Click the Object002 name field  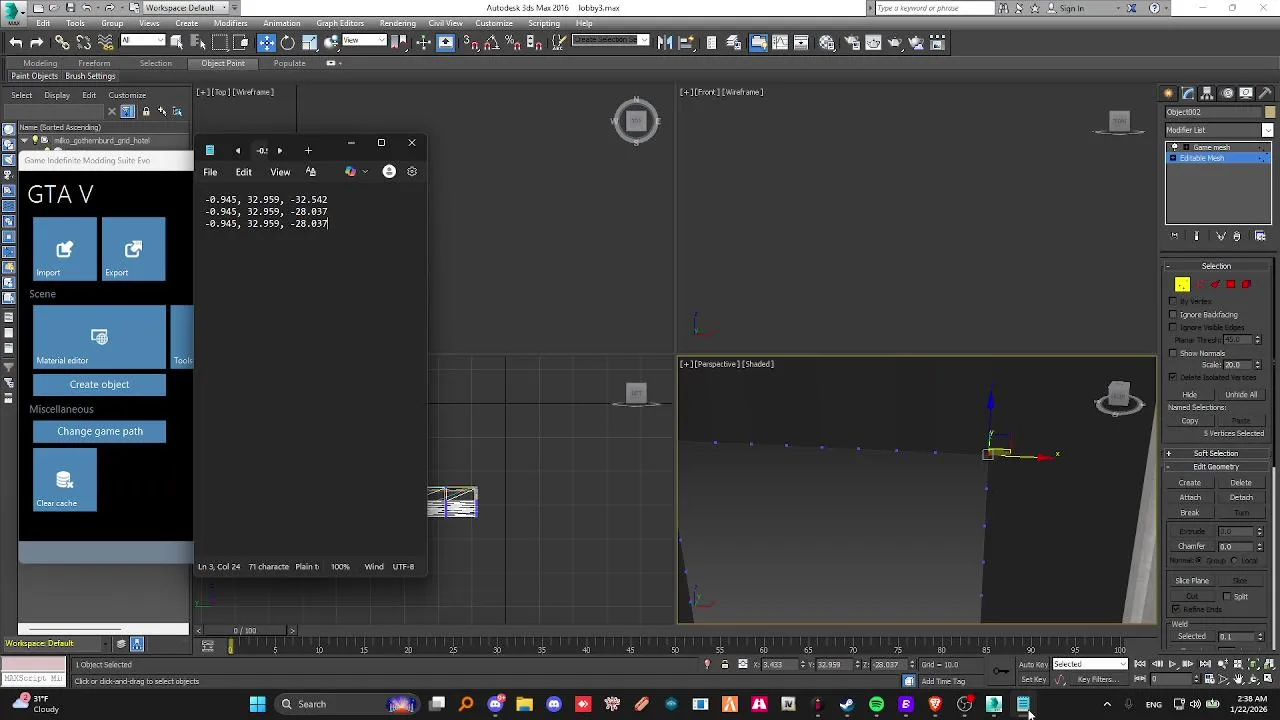tap(1213, 112)
